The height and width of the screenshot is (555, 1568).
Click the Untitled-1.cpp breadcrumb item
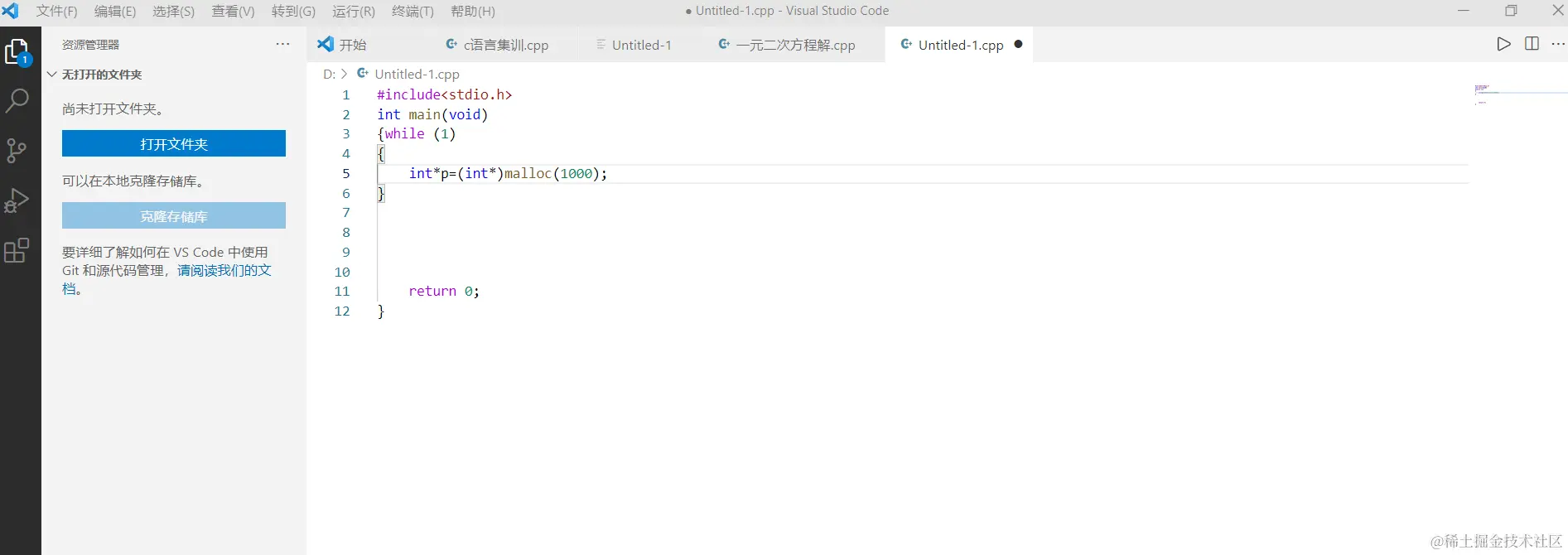click(x=417, y=74)
